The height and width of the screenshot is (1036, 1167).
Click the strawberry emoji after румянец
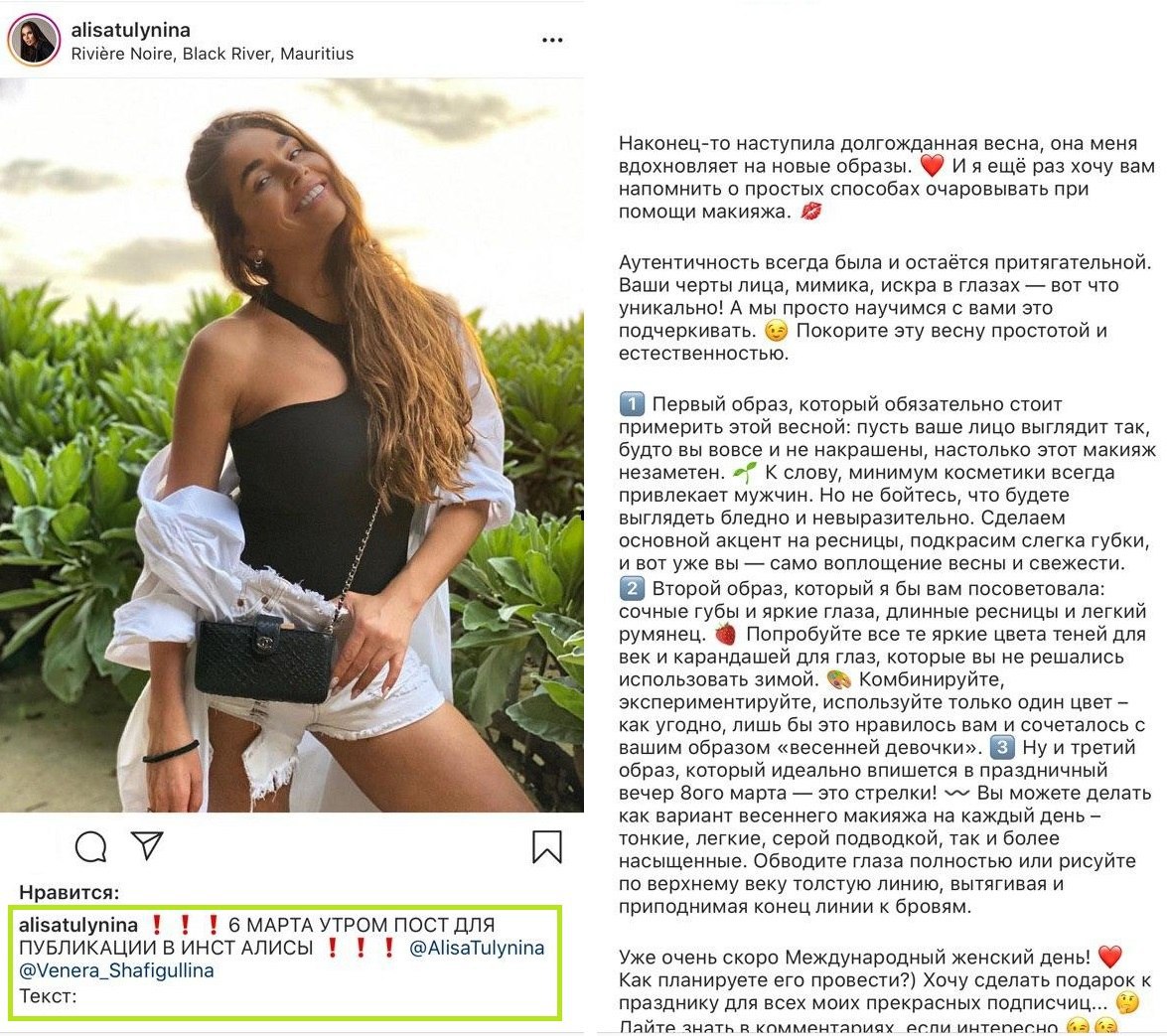point(726,634)
